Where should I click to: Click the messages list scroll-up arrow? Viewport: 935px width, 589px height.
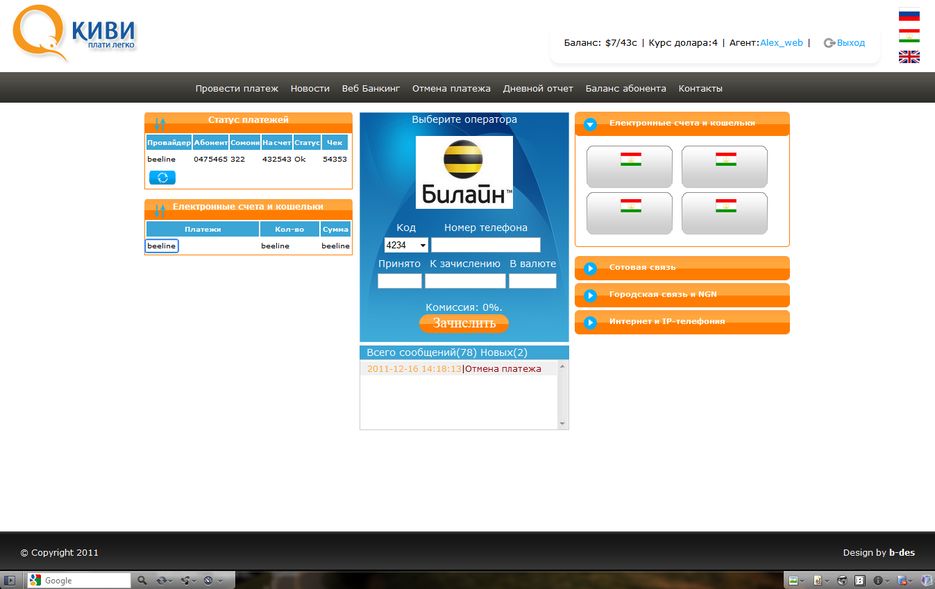(562, 367)
